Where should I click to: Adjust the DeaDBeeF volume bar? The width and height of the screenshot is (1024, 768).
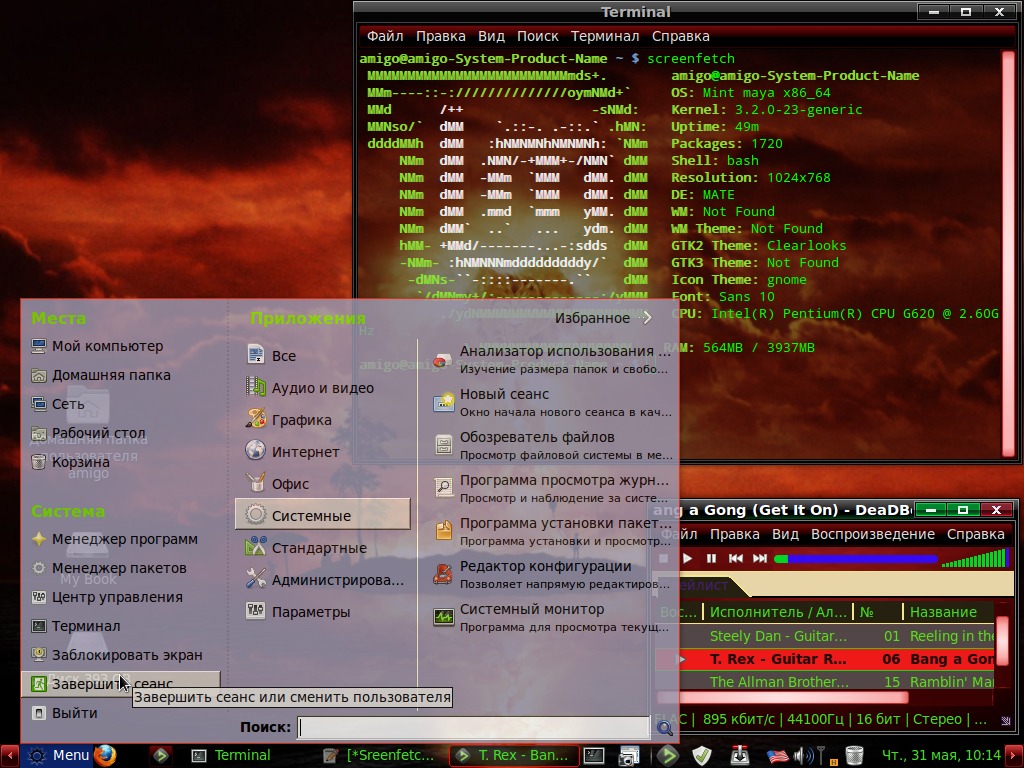click(x=976, y=558)
